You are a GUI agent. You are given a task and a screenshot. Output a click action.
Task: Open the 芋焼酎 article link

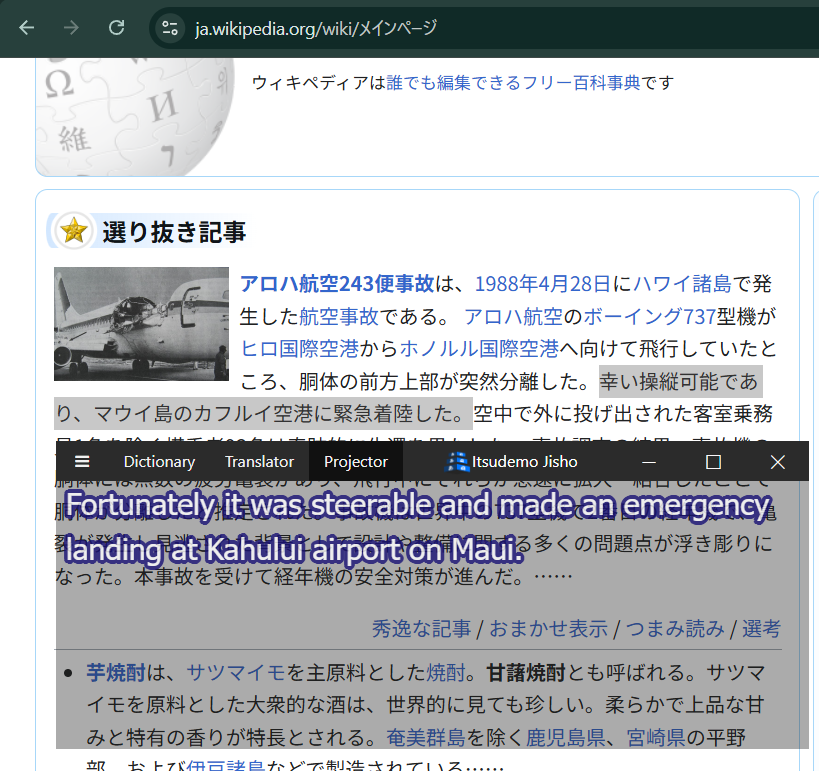pos(116,673)
